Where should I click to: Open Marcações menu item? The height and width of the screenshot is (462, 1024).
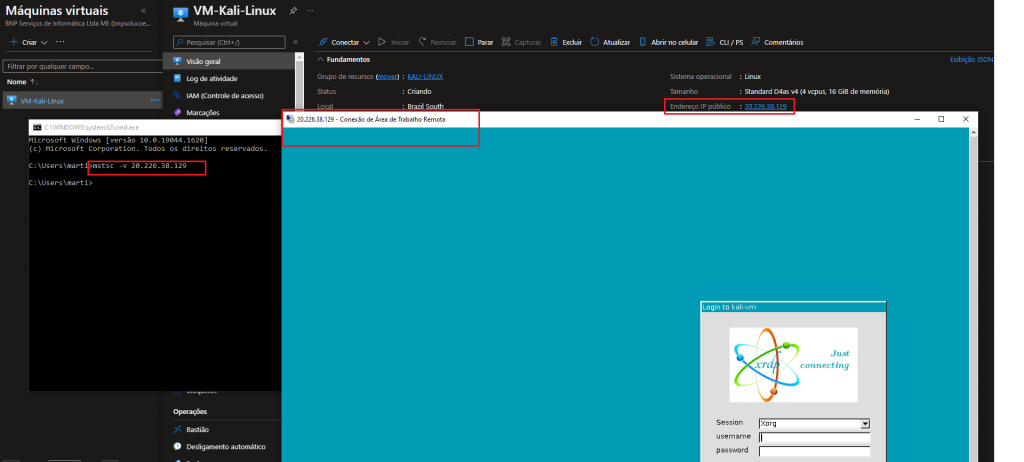tap(202, 112)
